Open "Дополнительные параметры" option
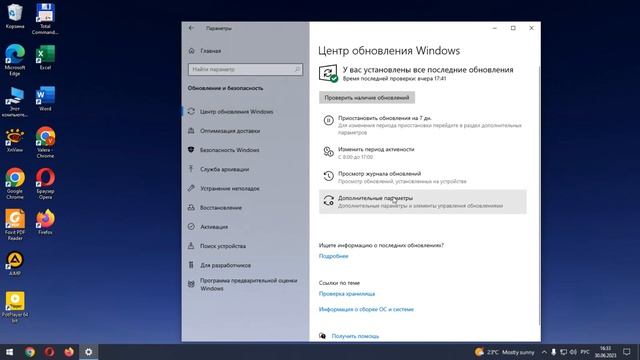Image resolution: width=640 pixels, height=360 pixels. [x=422, y=202]
